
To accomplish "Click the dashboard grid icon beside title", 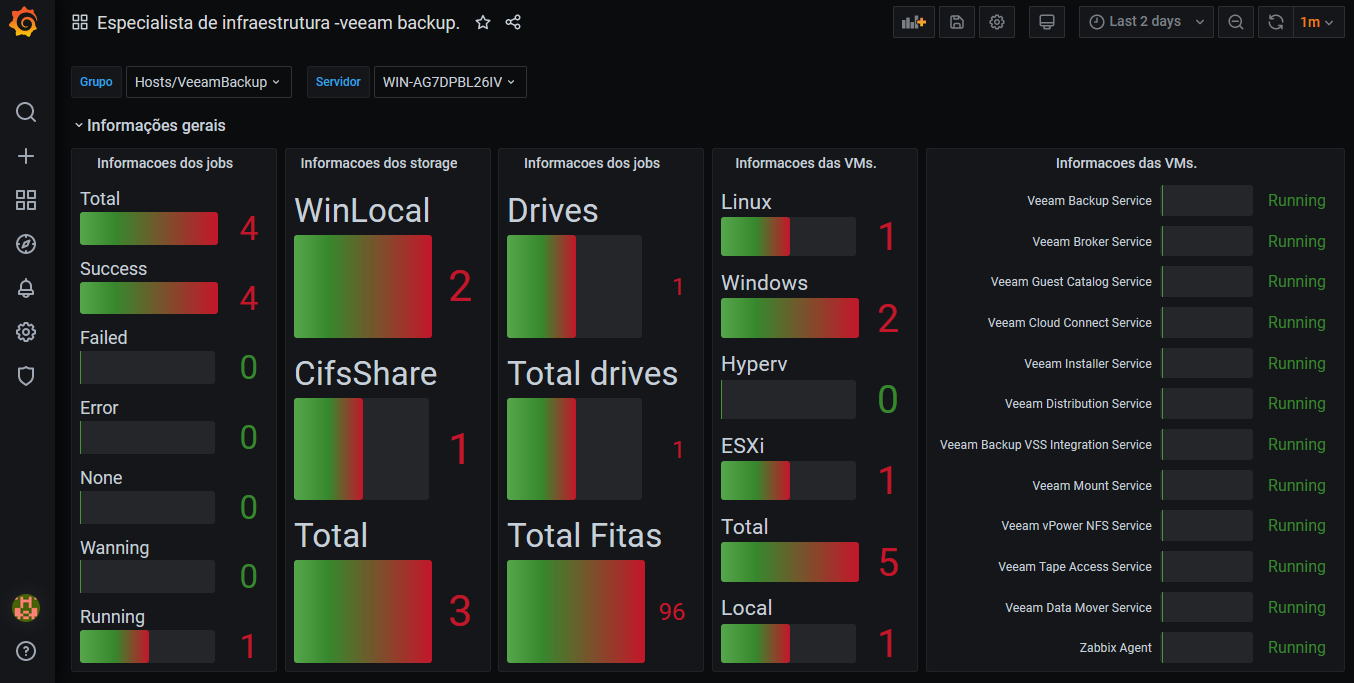I will point(80,22).
